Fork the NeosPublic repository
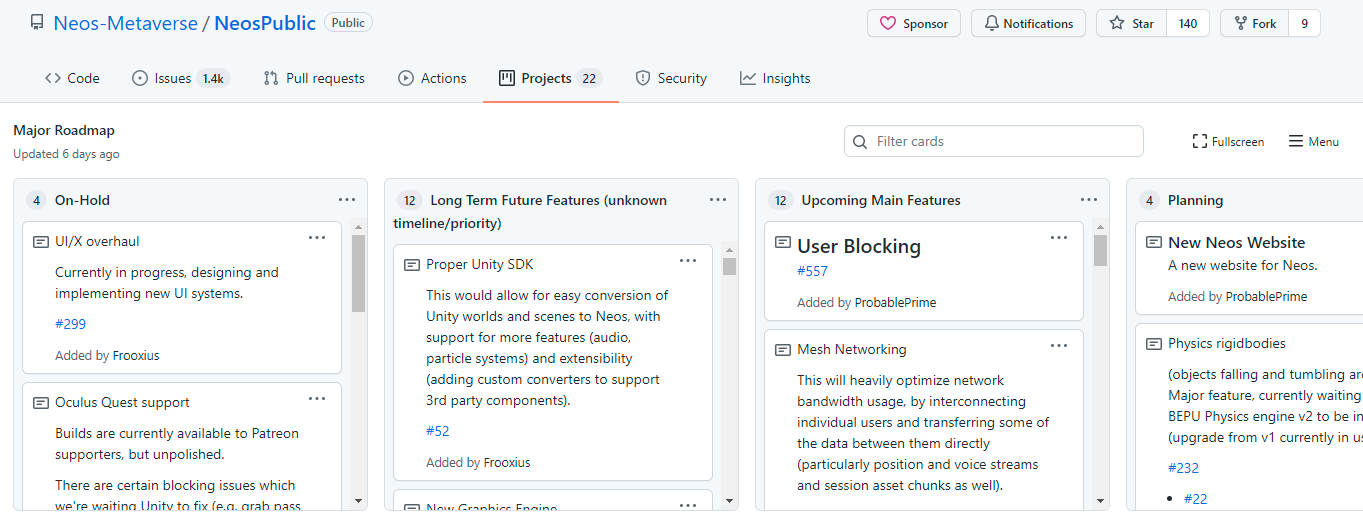 [x=1255, y=23]
